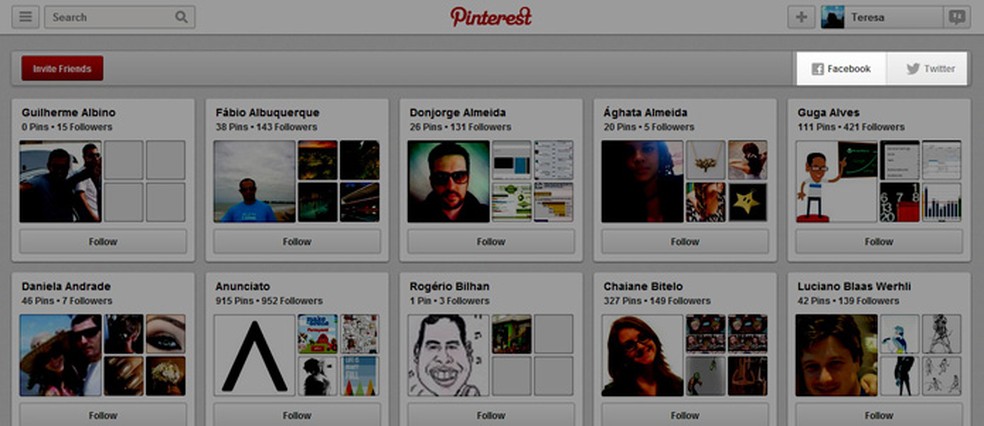The height and width of the screenshot is (426, 984).
Task: Open Guilherme Albino's profile name
Action: tap(68, 113)
